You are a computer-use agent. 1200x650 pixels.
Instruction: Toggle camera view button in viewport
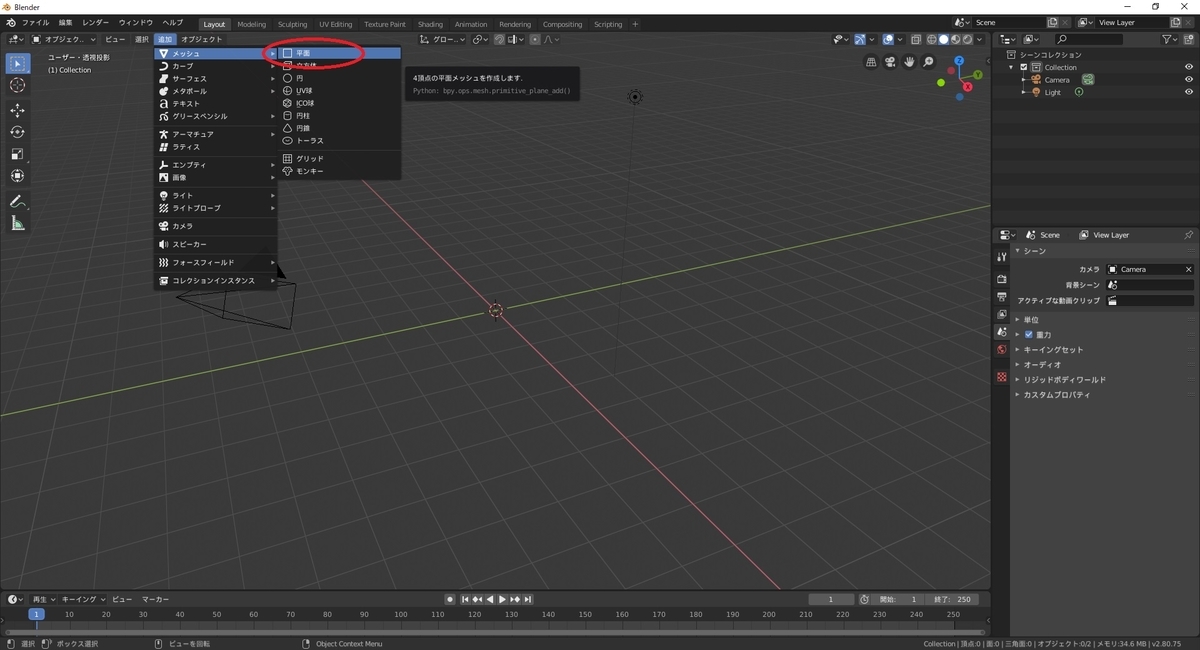(x=891, y=62)
